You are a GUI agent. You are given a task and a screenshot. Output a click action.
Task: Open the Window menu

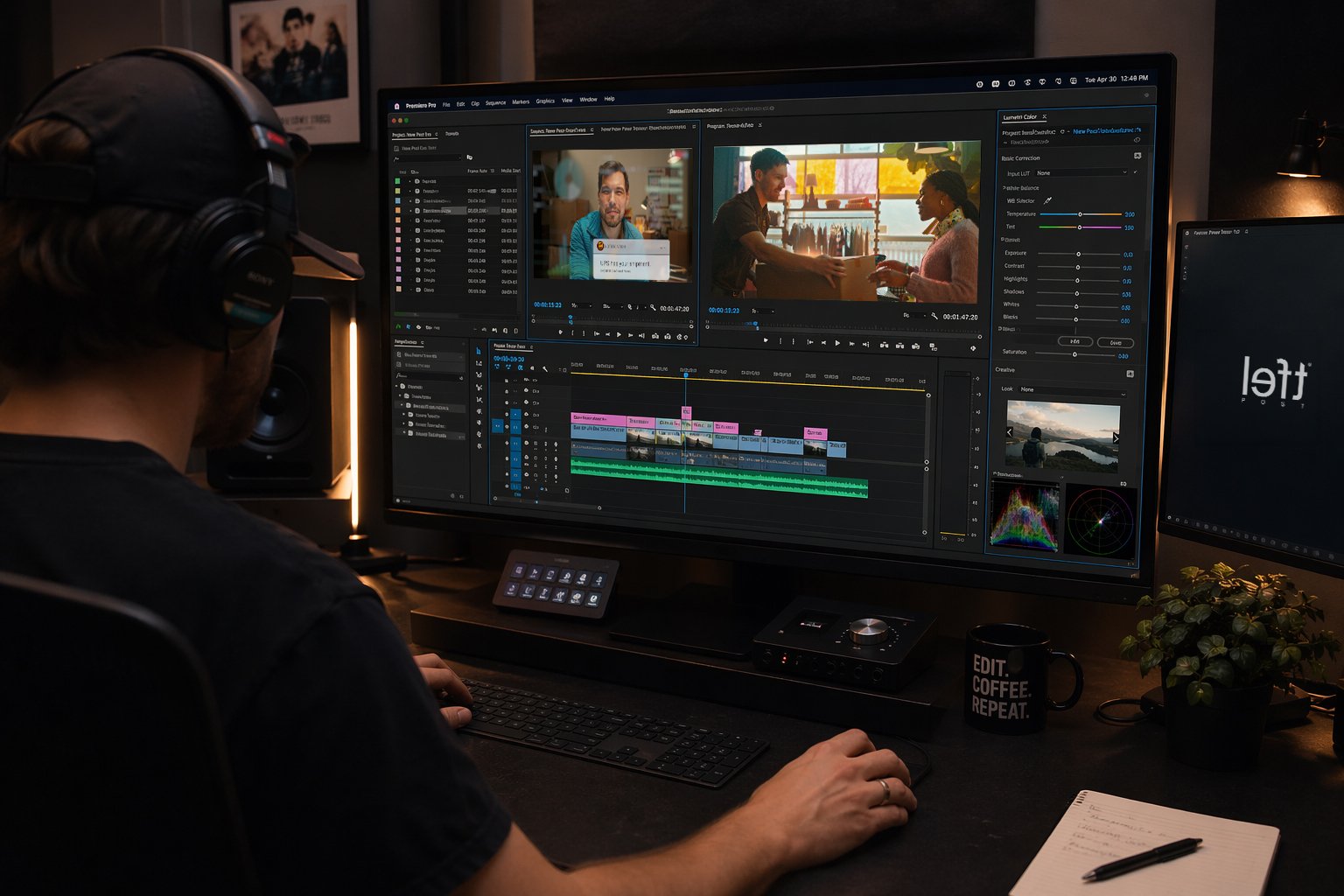coord(588,100)
